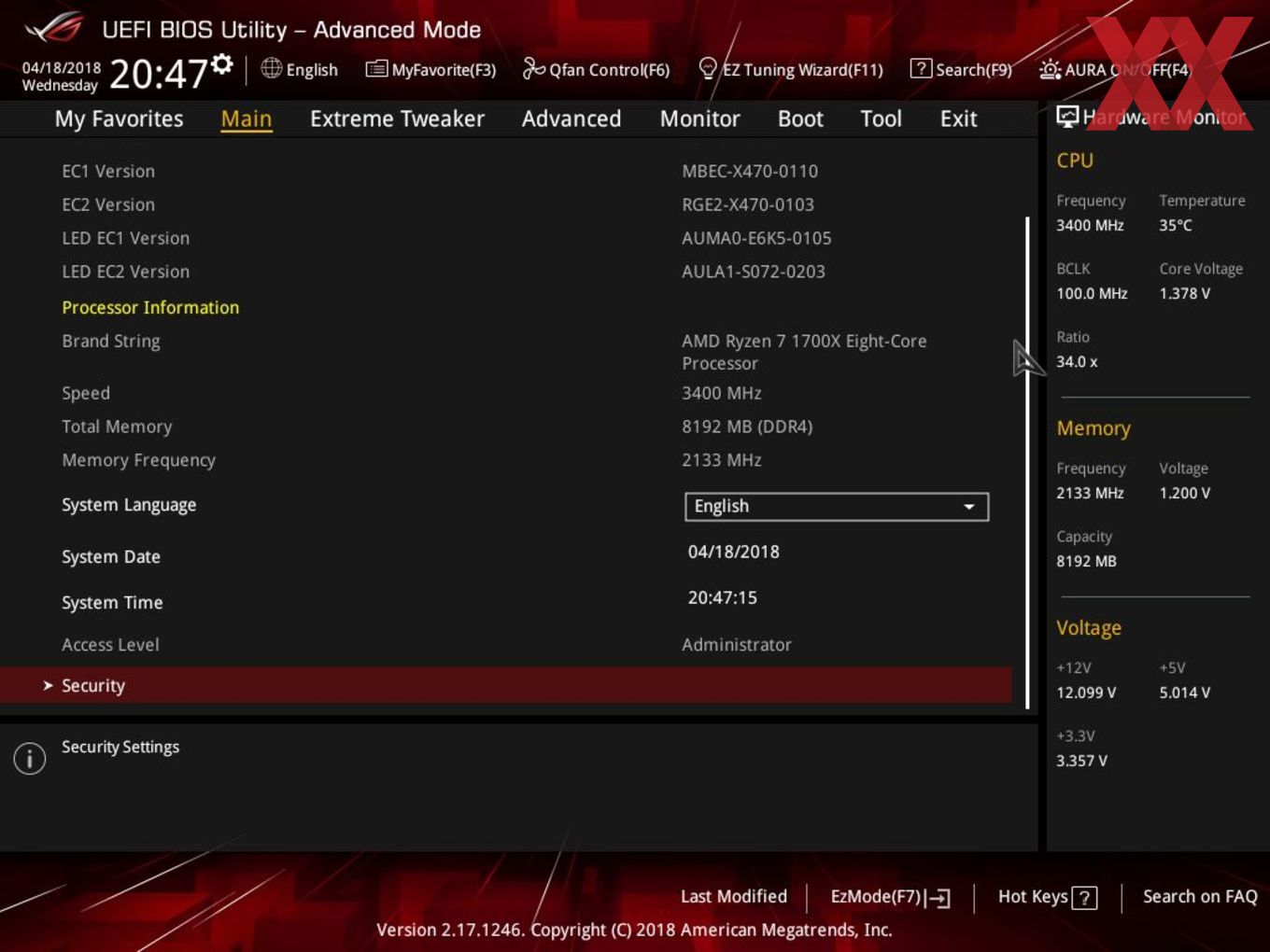Click the Access Level row label
Image resolution: width=1270 pixels, height=952 pixels.
110,644
